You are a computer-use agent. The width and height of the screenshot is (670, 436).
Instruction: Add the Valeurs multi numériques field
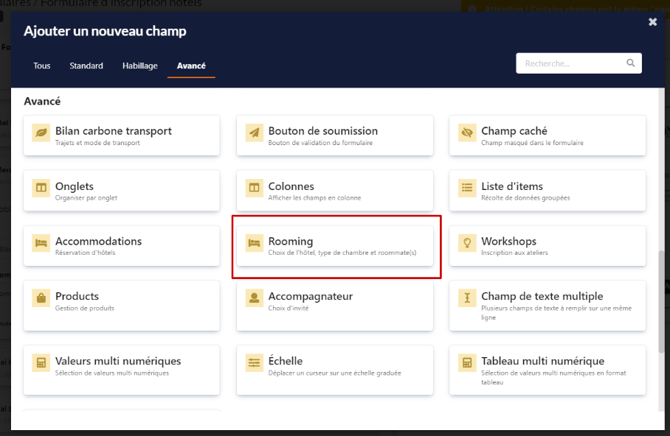pyautogui.click(x=121, y=365)
